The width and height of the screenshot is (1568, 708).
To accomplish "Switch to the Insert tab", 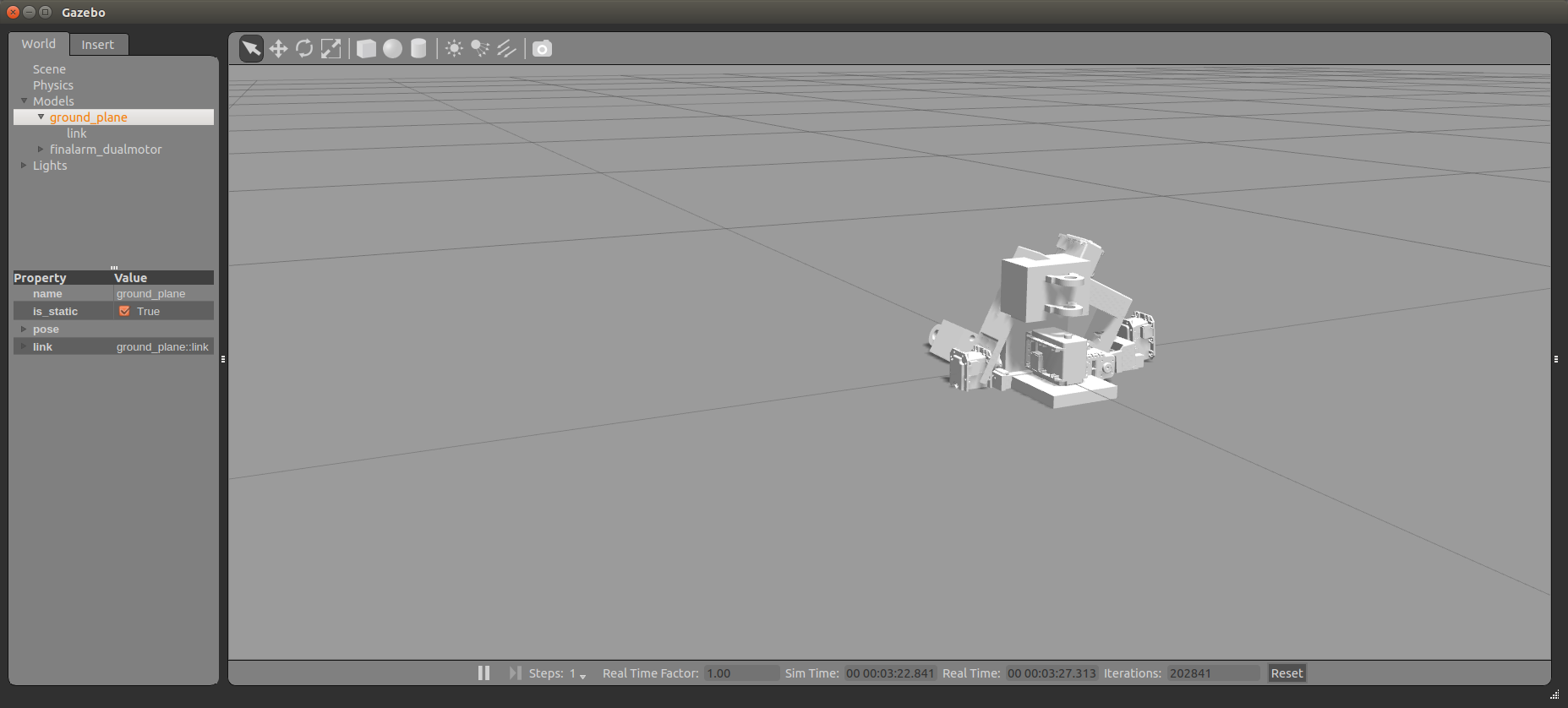I will coord(98,45).
